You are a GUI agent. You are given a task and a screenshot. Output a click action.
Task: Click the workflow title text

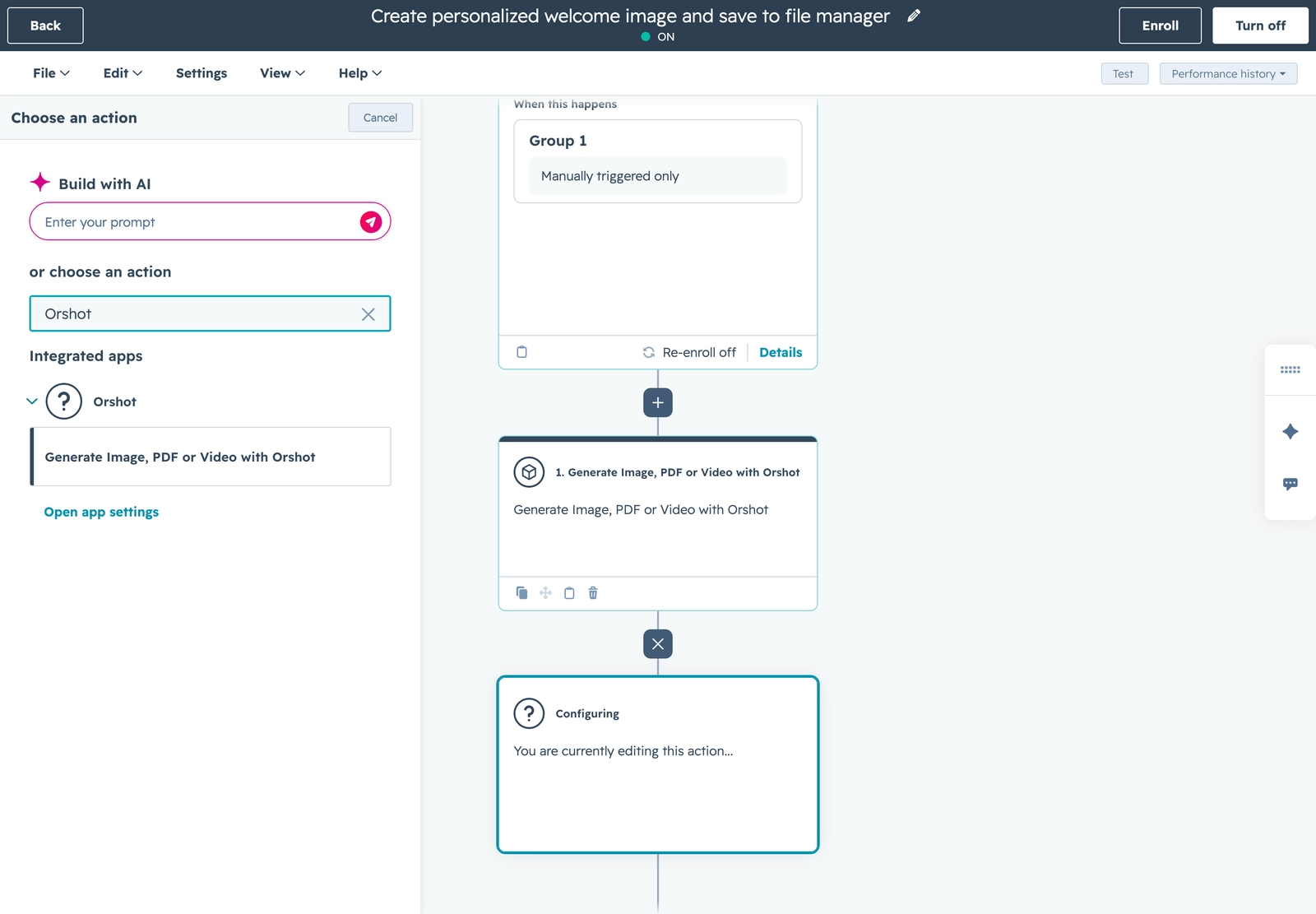click(x=630, y=16)
